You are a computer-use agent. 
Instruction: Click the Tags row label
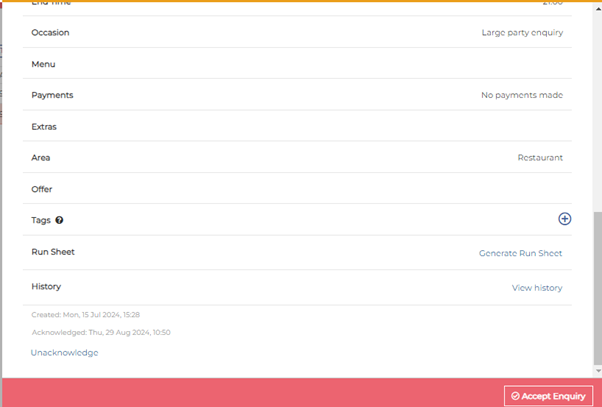click(41, 220)
